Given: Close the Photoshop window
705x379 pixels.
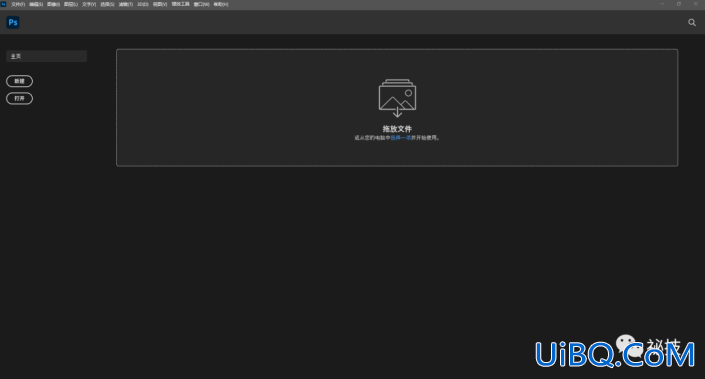Looking at the screenshot, I should click(x=696, y=4).
